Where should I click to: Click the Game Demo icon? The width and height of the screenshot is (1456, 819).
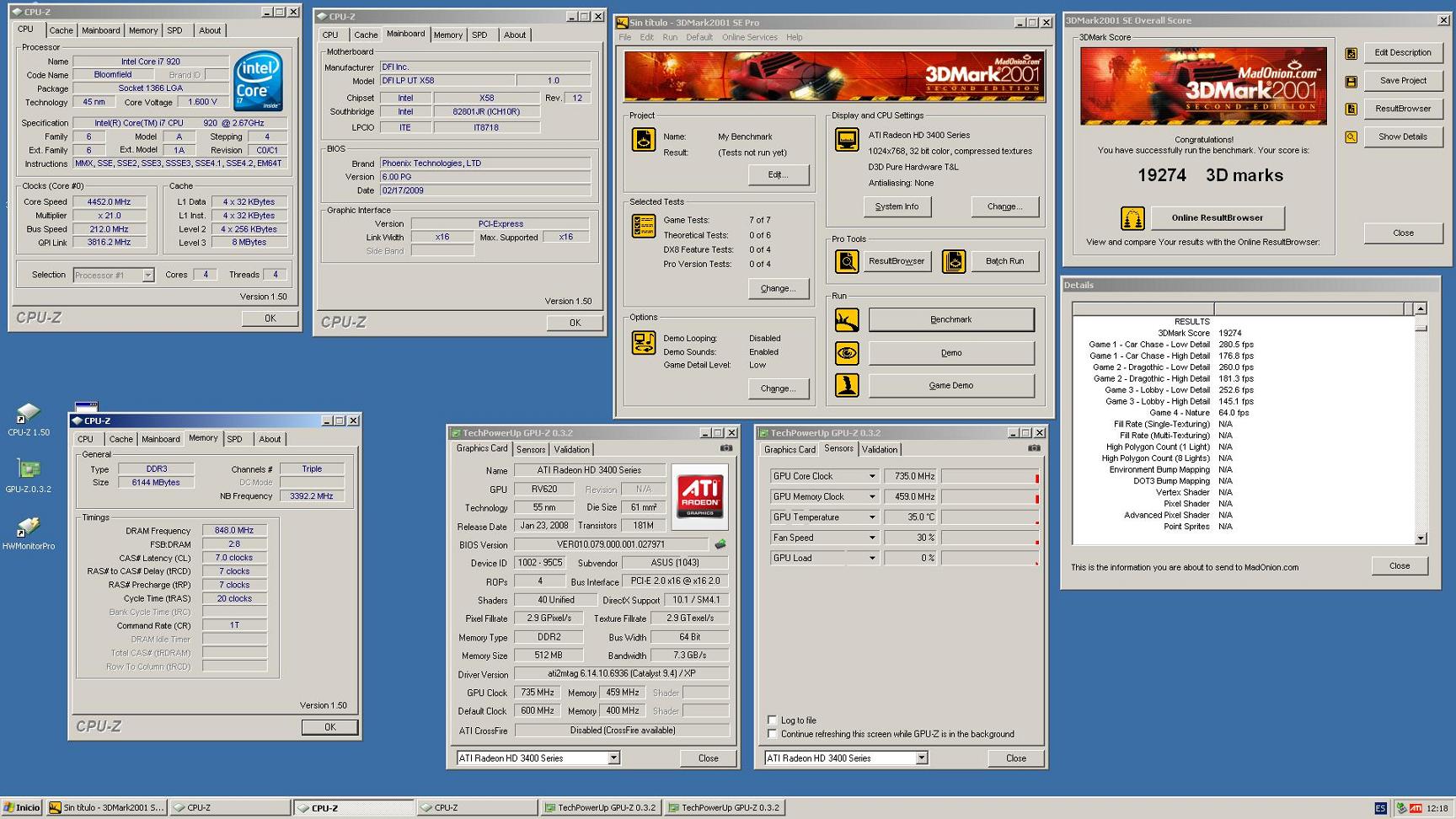(847, 385)
